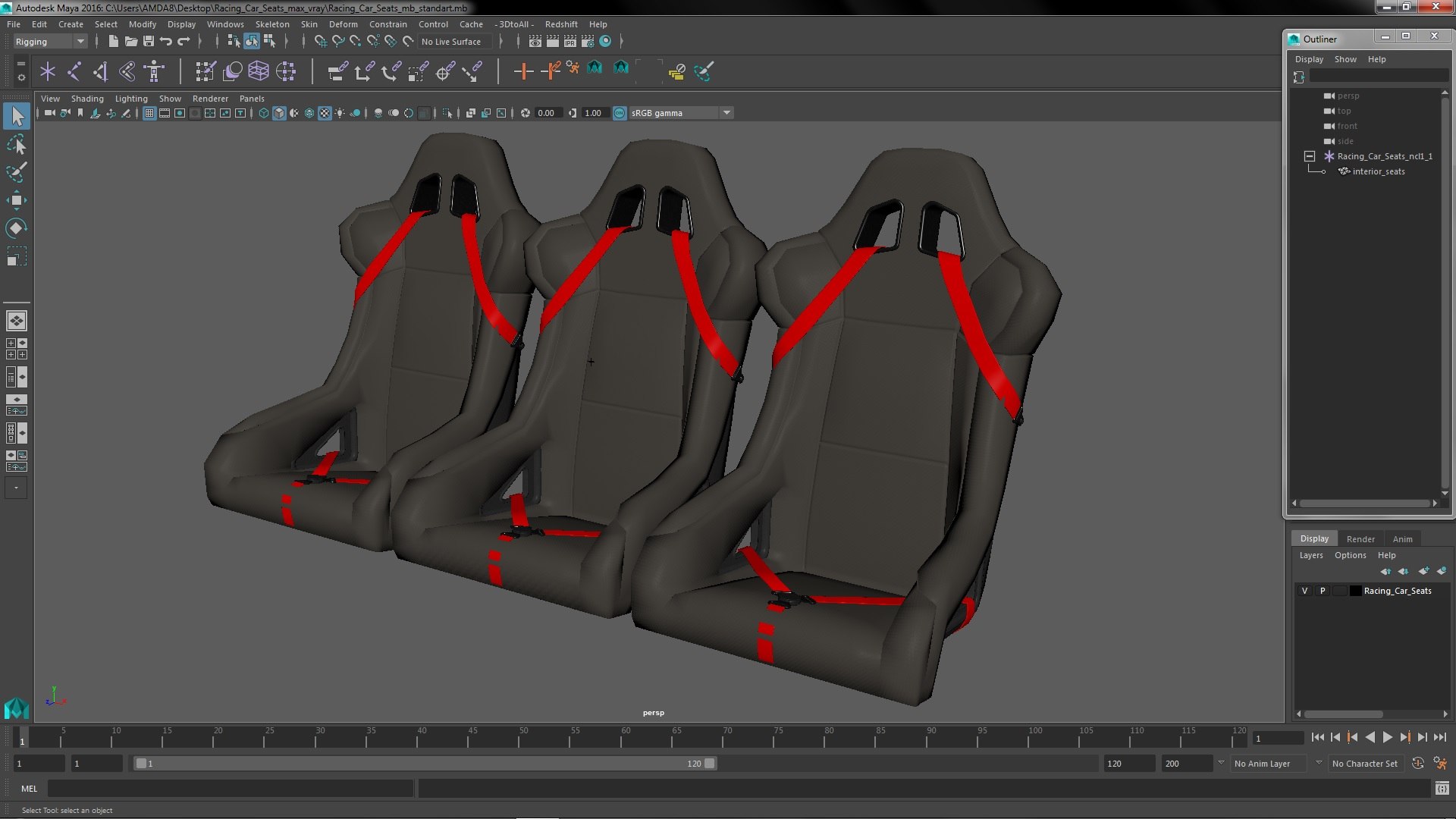Choose the Rotate tool in toolbox
Screen dimensions: 1456x819
(x=17, y=228)
